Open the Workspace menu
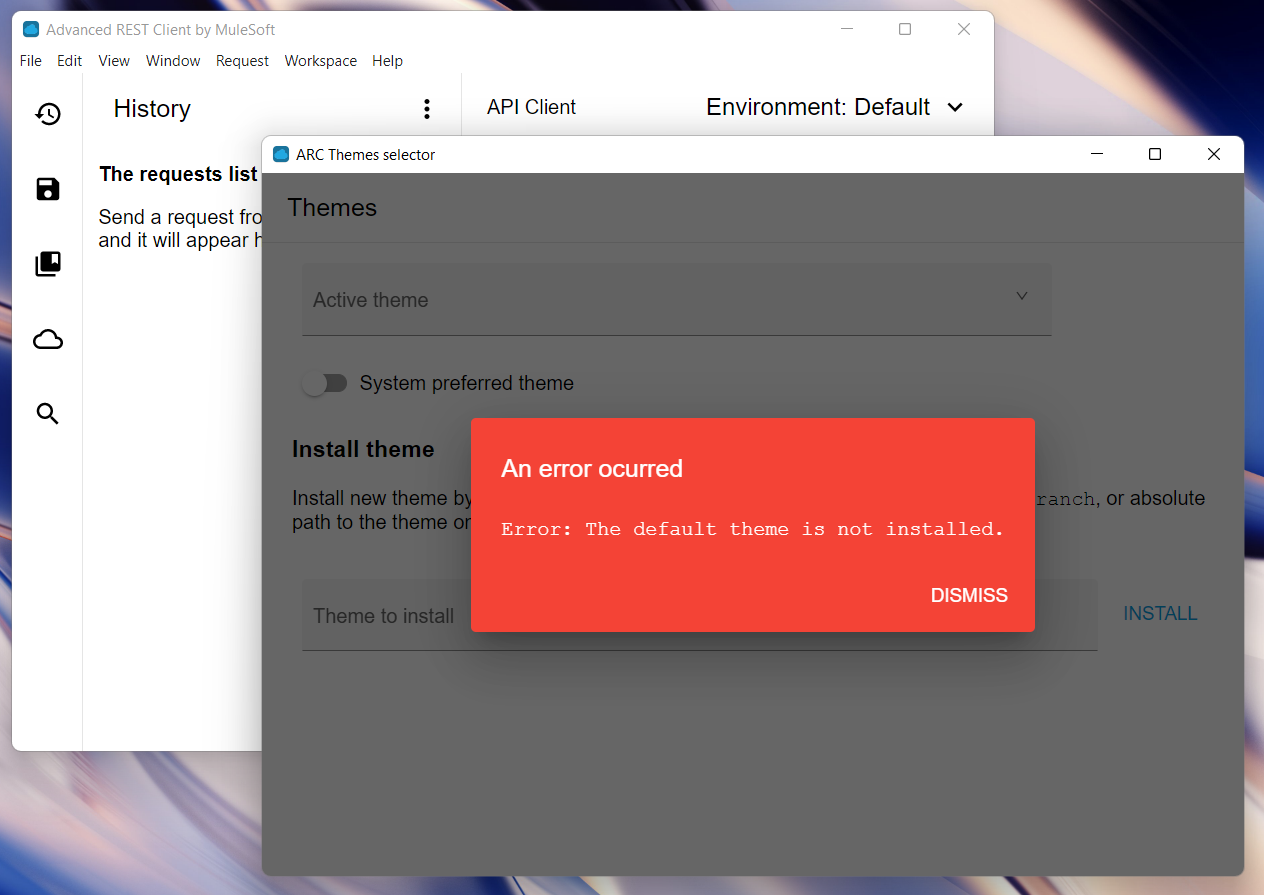This screenshot has width=1264, height=895. 320,61
